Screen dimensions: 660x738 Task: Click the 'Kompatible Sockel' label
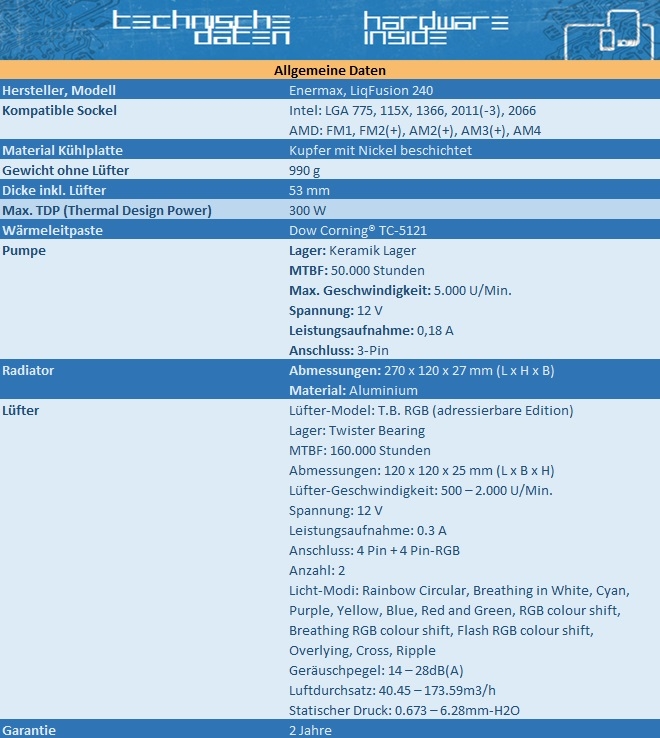[x=59, y=111]
